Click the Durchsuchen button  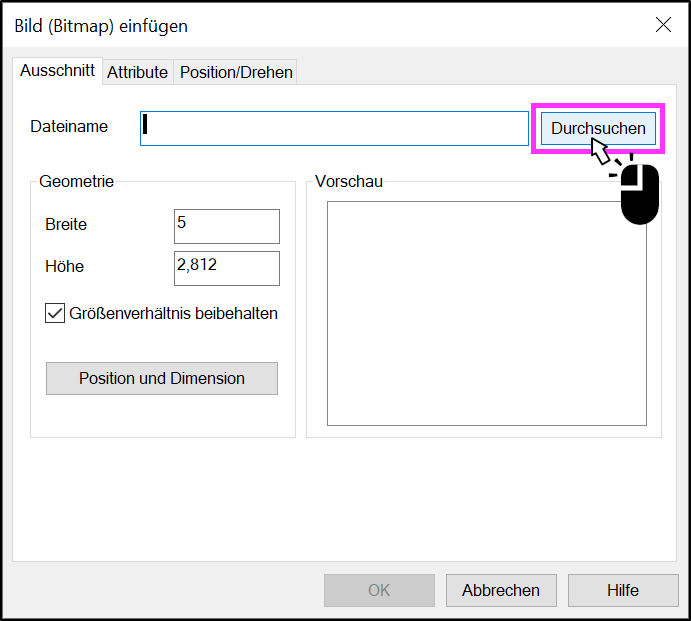click(x=598, y=128)
